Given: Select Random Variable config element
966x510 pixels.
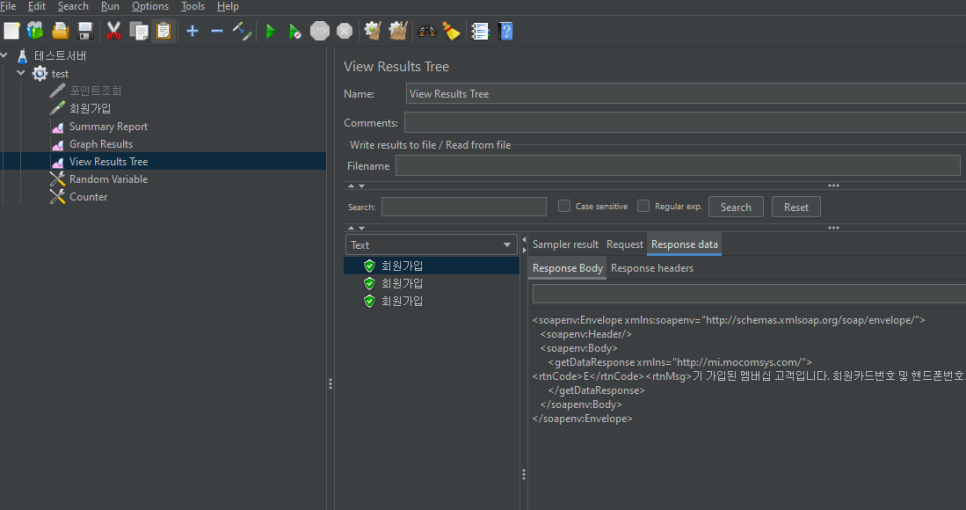Looking at the screenshot, I should [108, 179].
